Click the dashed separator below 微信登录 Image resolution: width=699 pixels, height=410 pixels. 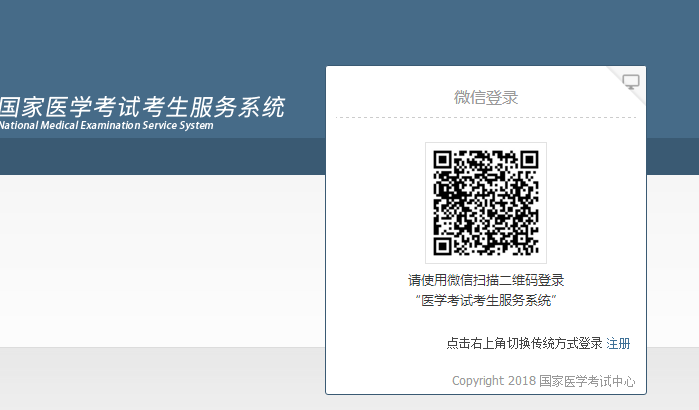tap(486, 118)
